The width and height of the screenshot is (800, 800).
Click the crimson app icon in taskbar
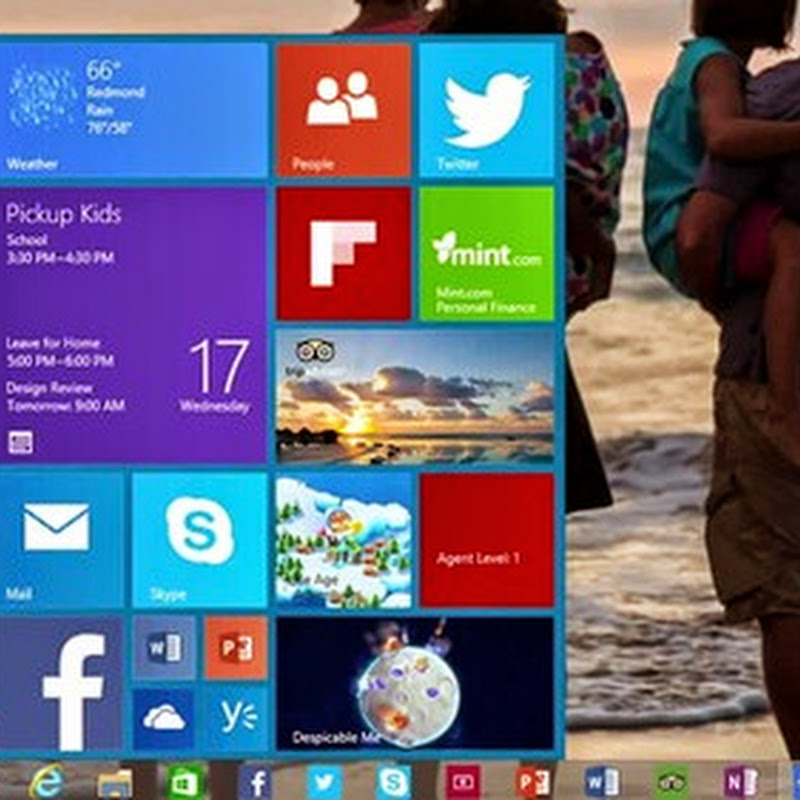[x=462, y=782]
